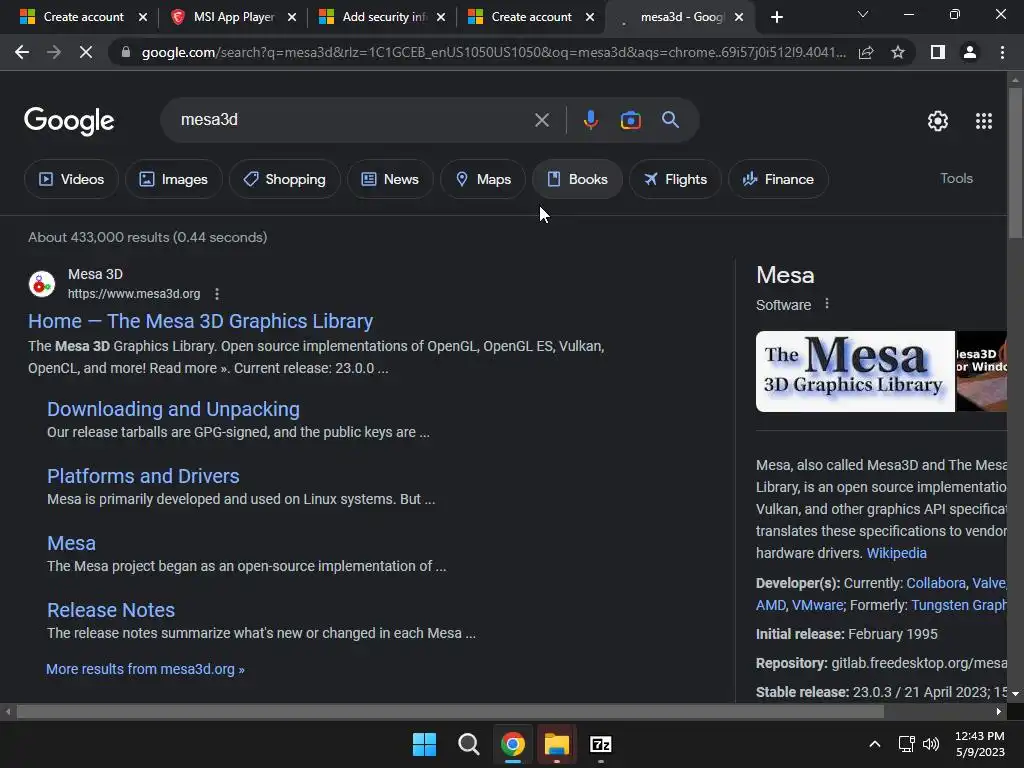1024x768 pixels.
Task: Click the lock icon in address bar
Action: 126,52
